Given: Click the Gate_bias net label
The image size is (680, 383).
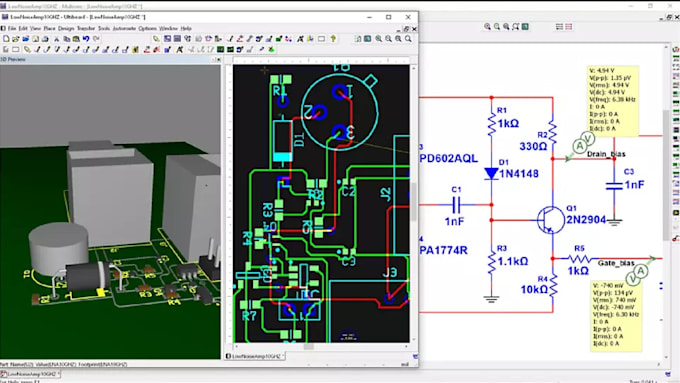Looking at the screenshot, I should click(616, 263).
